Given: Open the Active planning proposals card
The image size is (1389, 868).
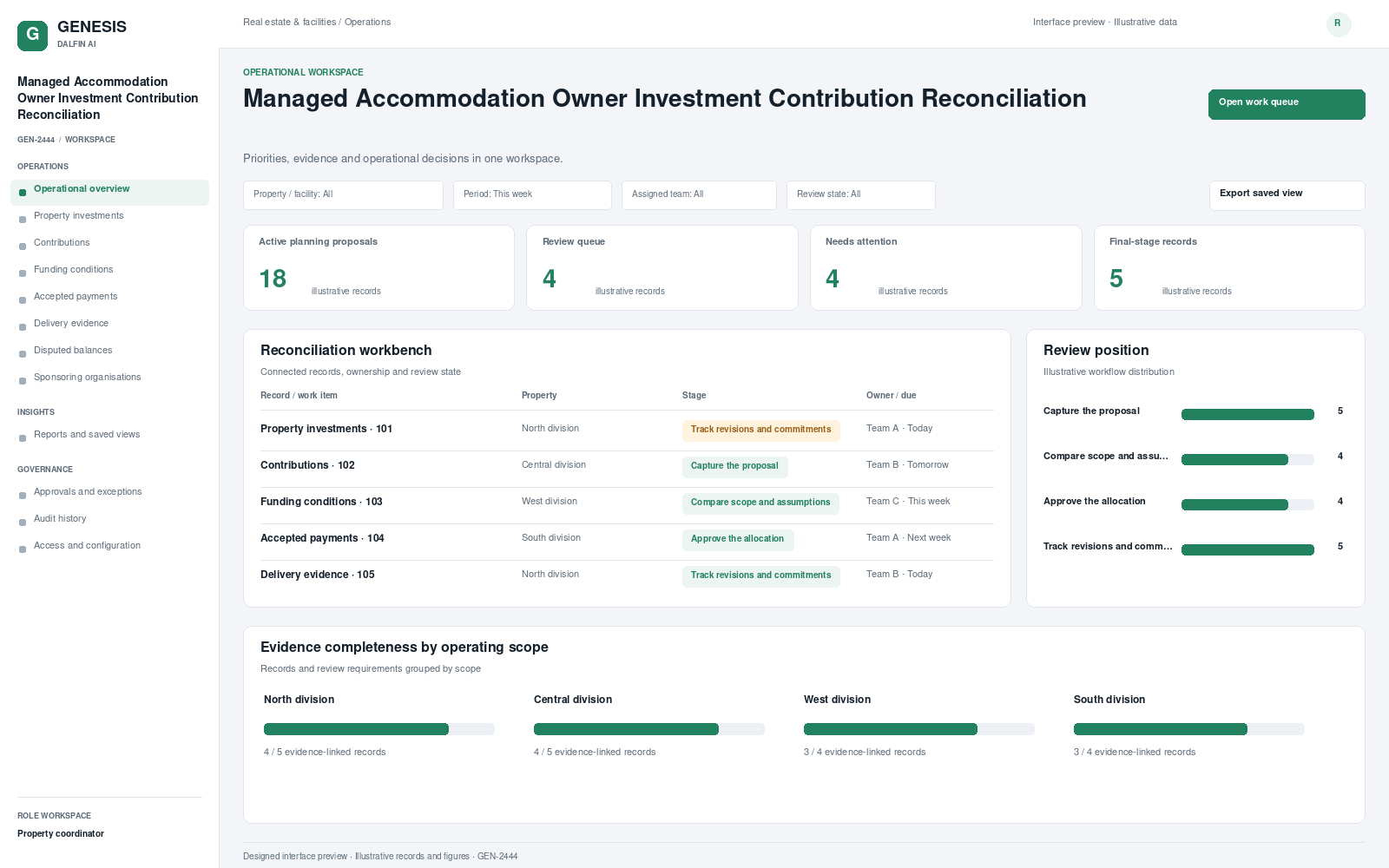Looking at the screenshot, I should pyautogui.click(x=379, y=267).
